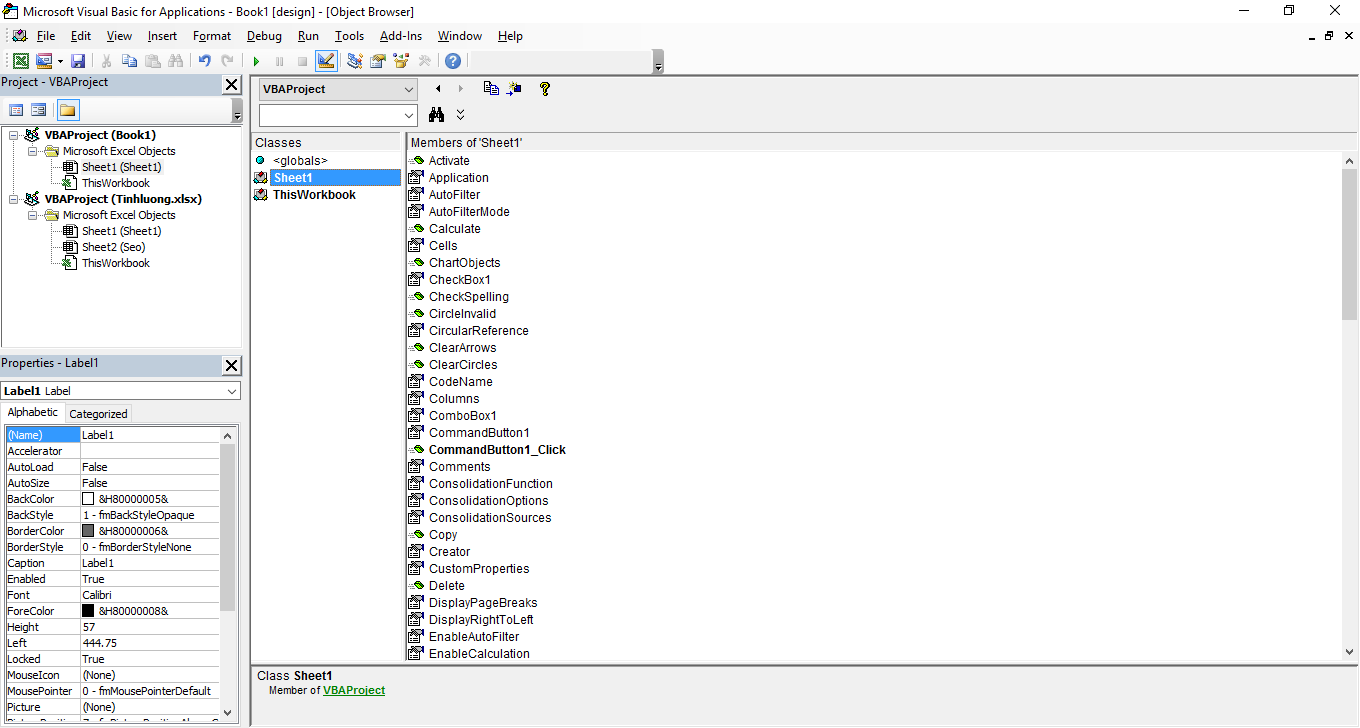Click the View Code icon in Project panel

click(x=16, y=110)
